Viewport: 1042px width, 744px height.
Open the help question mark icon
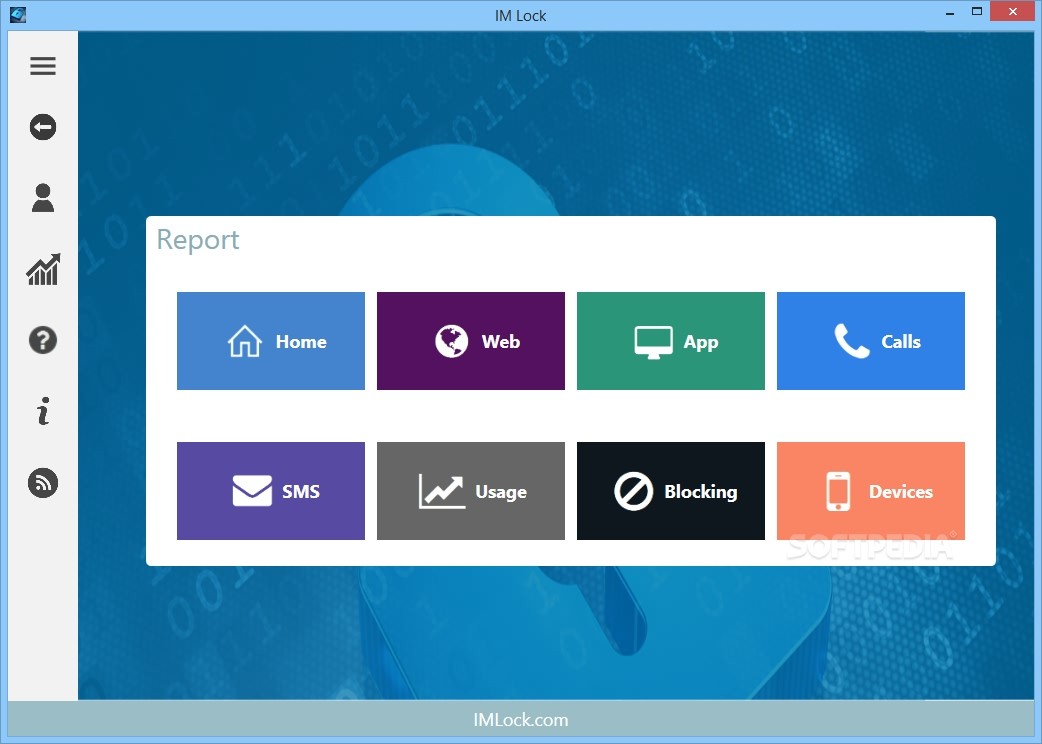tap(43, 340)
